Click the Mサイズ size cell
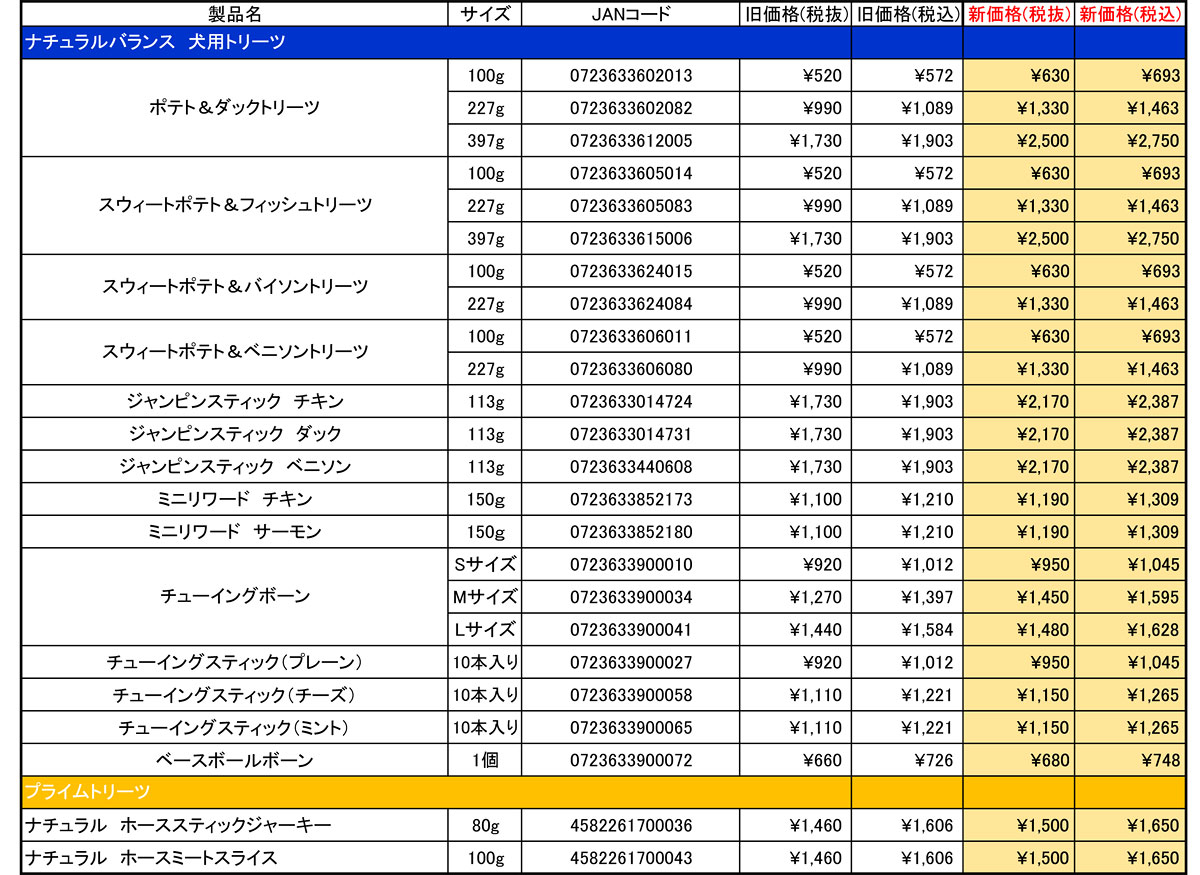Screen dimensions: 1200x875 (x=485, y=597)
